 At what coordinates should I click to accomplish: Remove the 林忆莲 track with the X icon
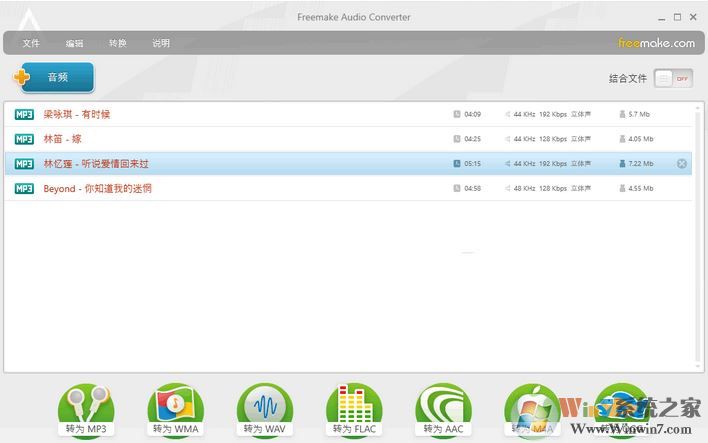[x=682, y=164]
